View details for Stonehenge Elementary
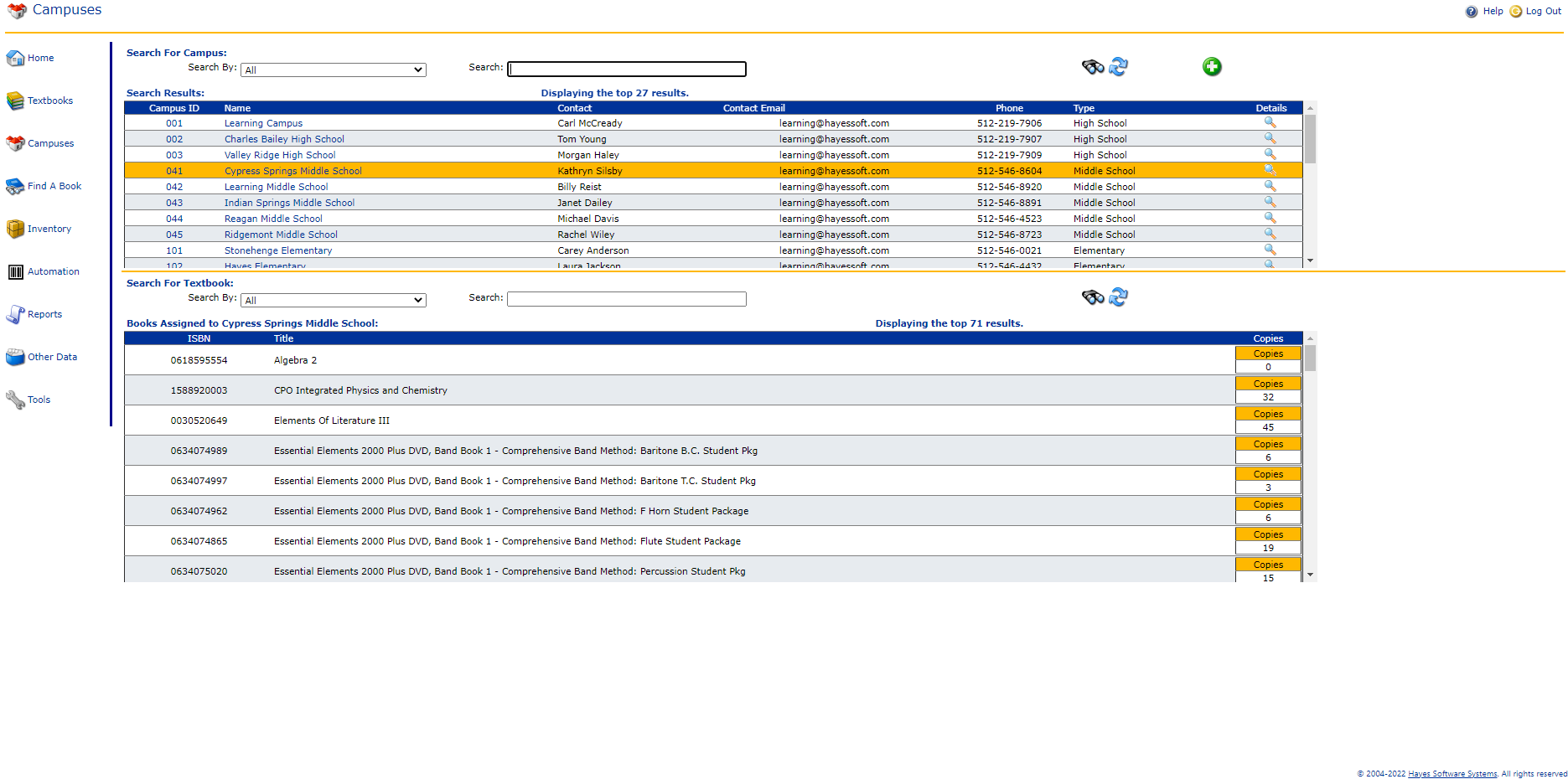The width and height of the screenshot is (1568, 779). [1270, 250]
